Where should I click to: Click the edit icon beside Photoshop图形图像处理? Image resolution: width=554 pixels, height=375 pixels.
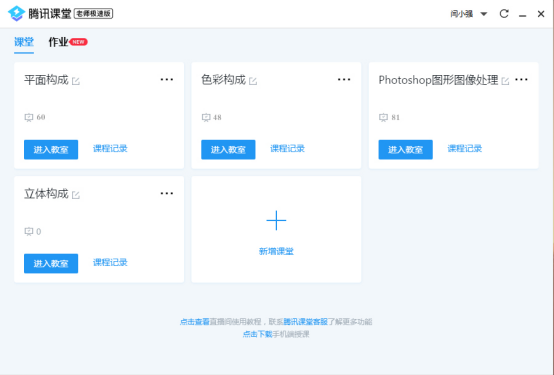505,81
